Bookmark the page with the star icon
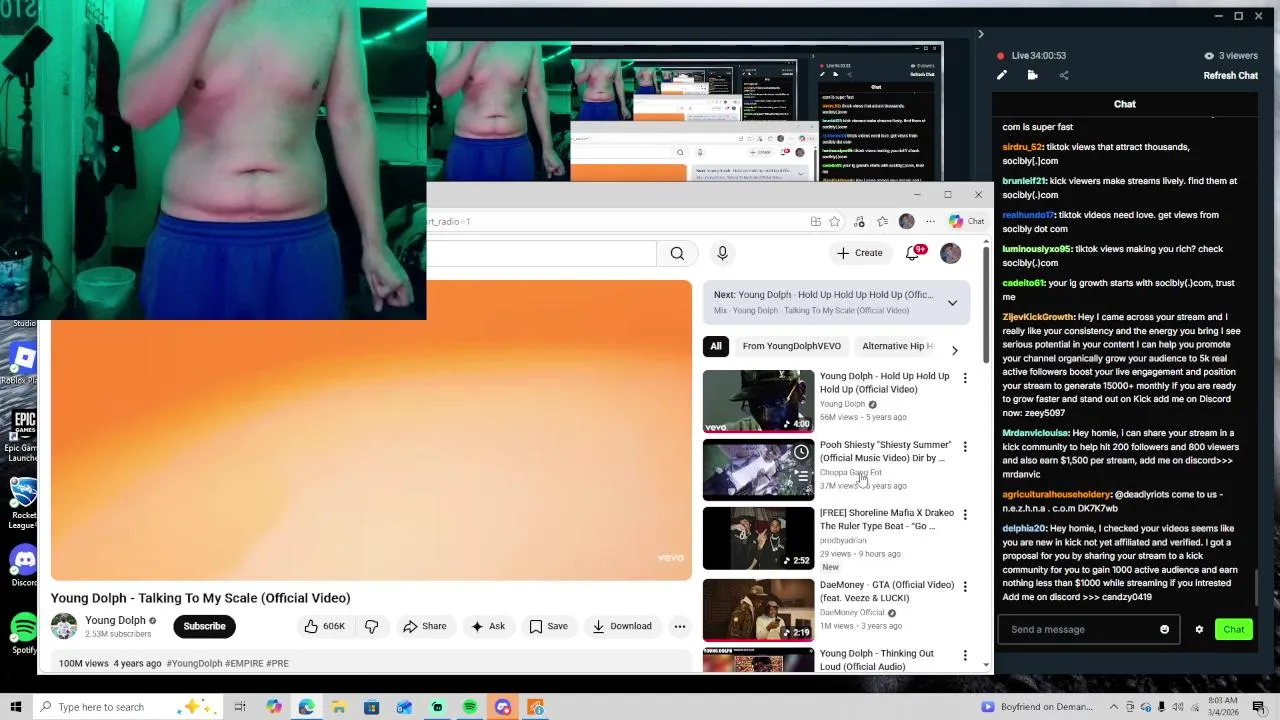Viewport: 1280px width, 720px height. click(834, 221)
